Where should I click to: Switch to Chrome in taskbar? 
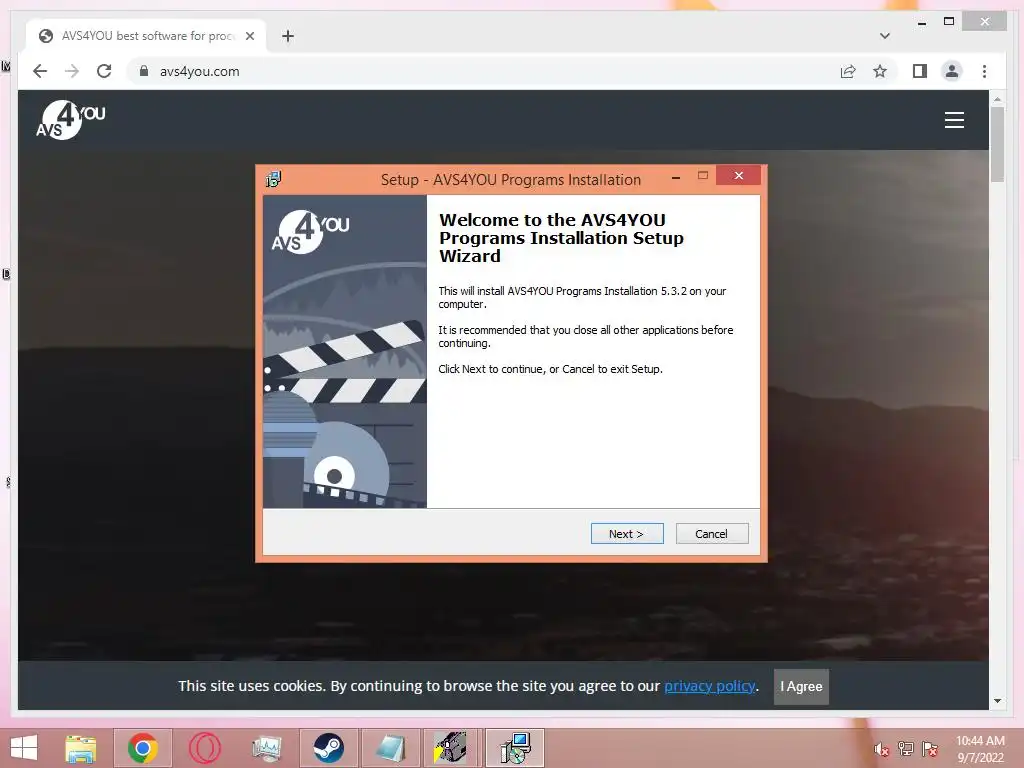pos(143,748)
